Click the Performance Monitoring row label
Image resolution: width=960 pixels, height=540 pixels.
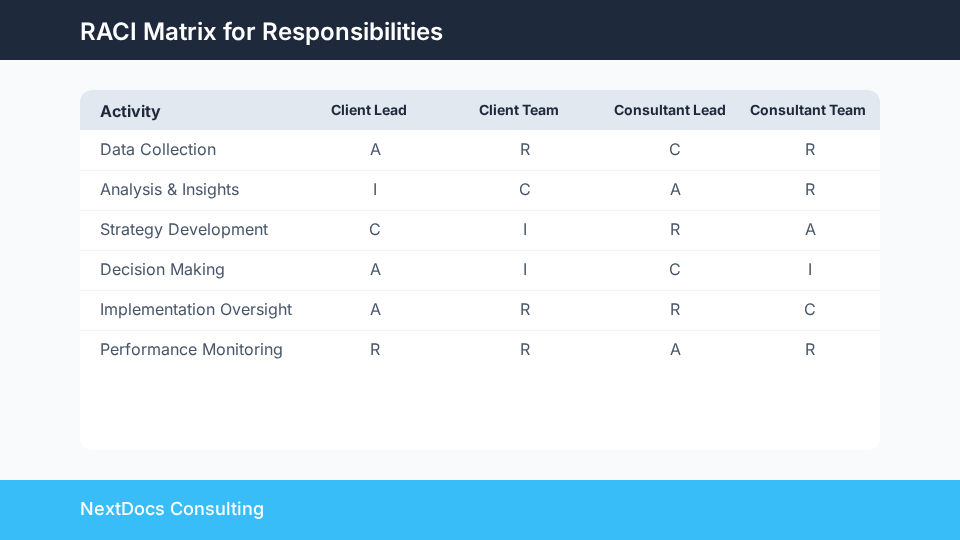click(191, 350)
